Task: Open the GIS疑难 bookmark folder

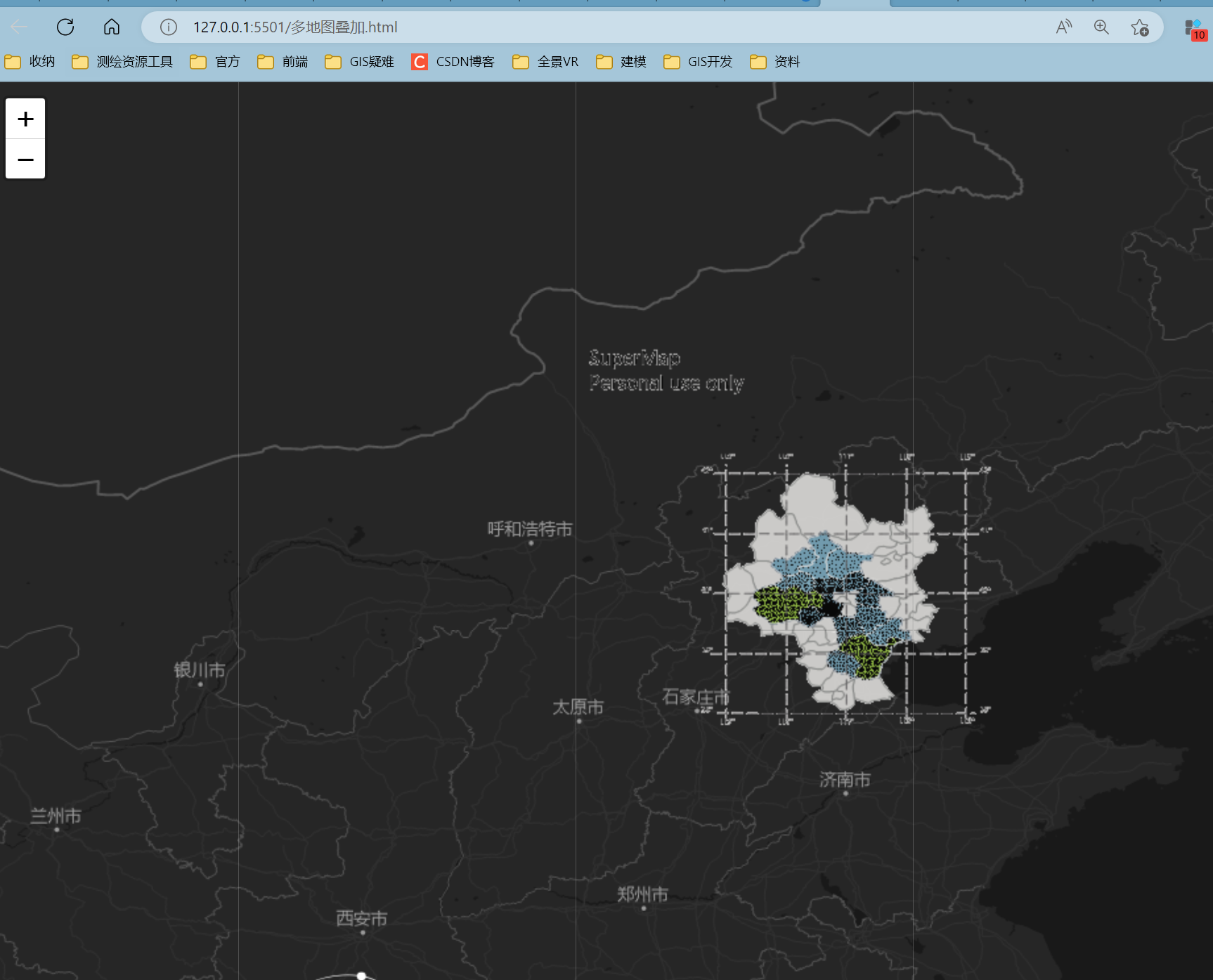Action: (x=359, y=62)
